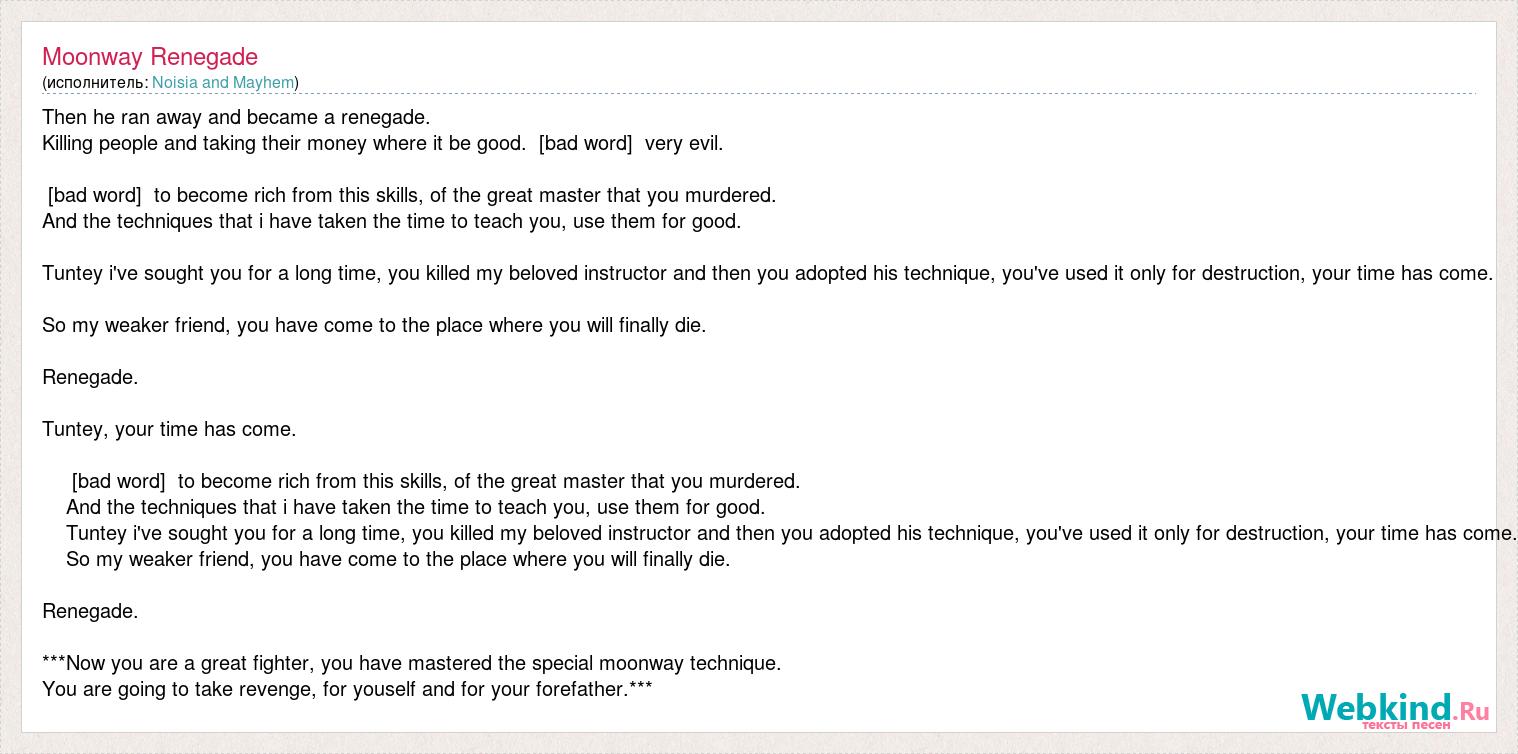This screenshot has width=1518, height=754.
Task: Click the first line 'Then he ran away'
Action: 236,117
